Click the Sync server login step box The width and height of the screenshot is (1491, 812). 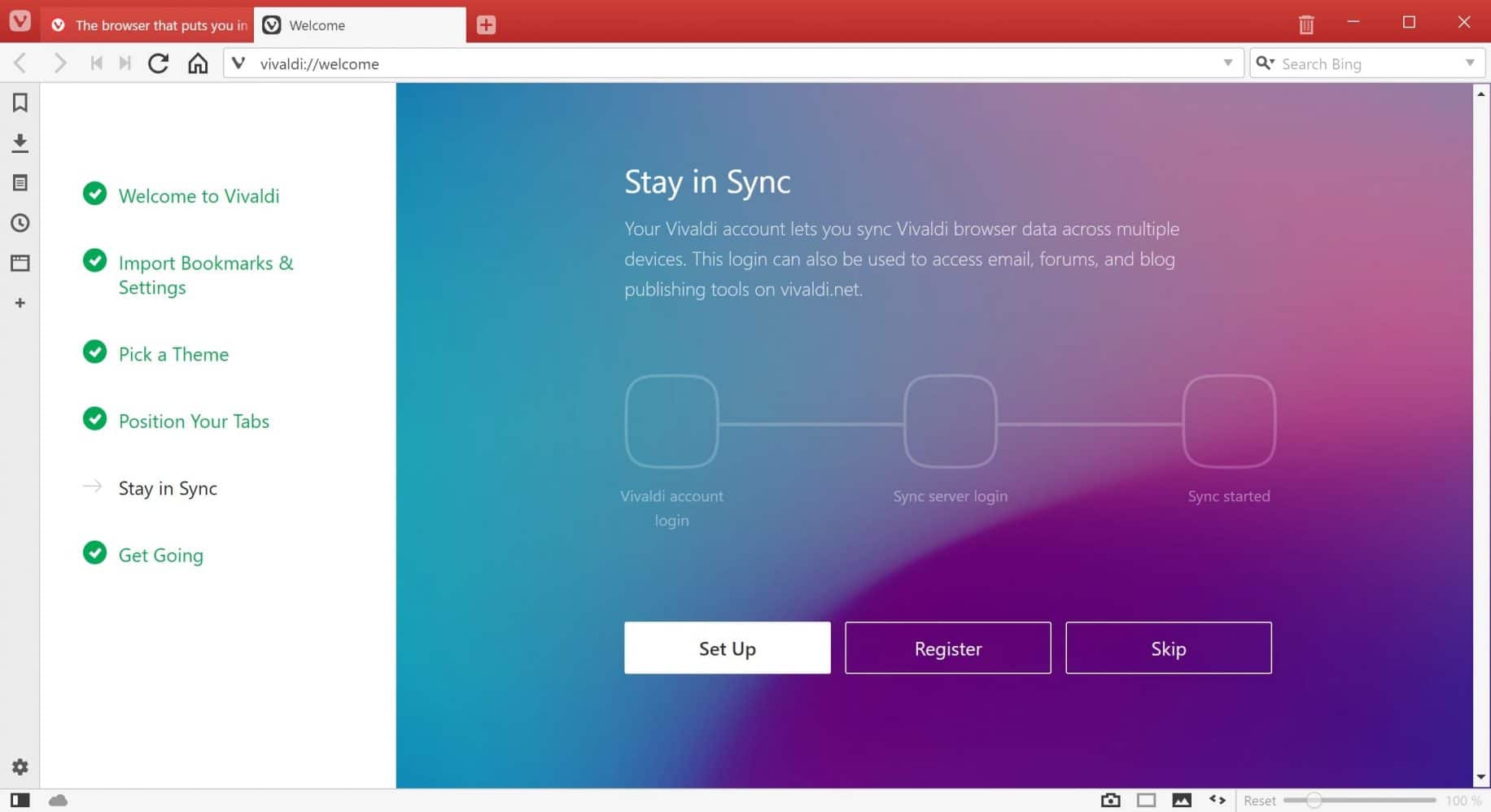coord(951,421)
